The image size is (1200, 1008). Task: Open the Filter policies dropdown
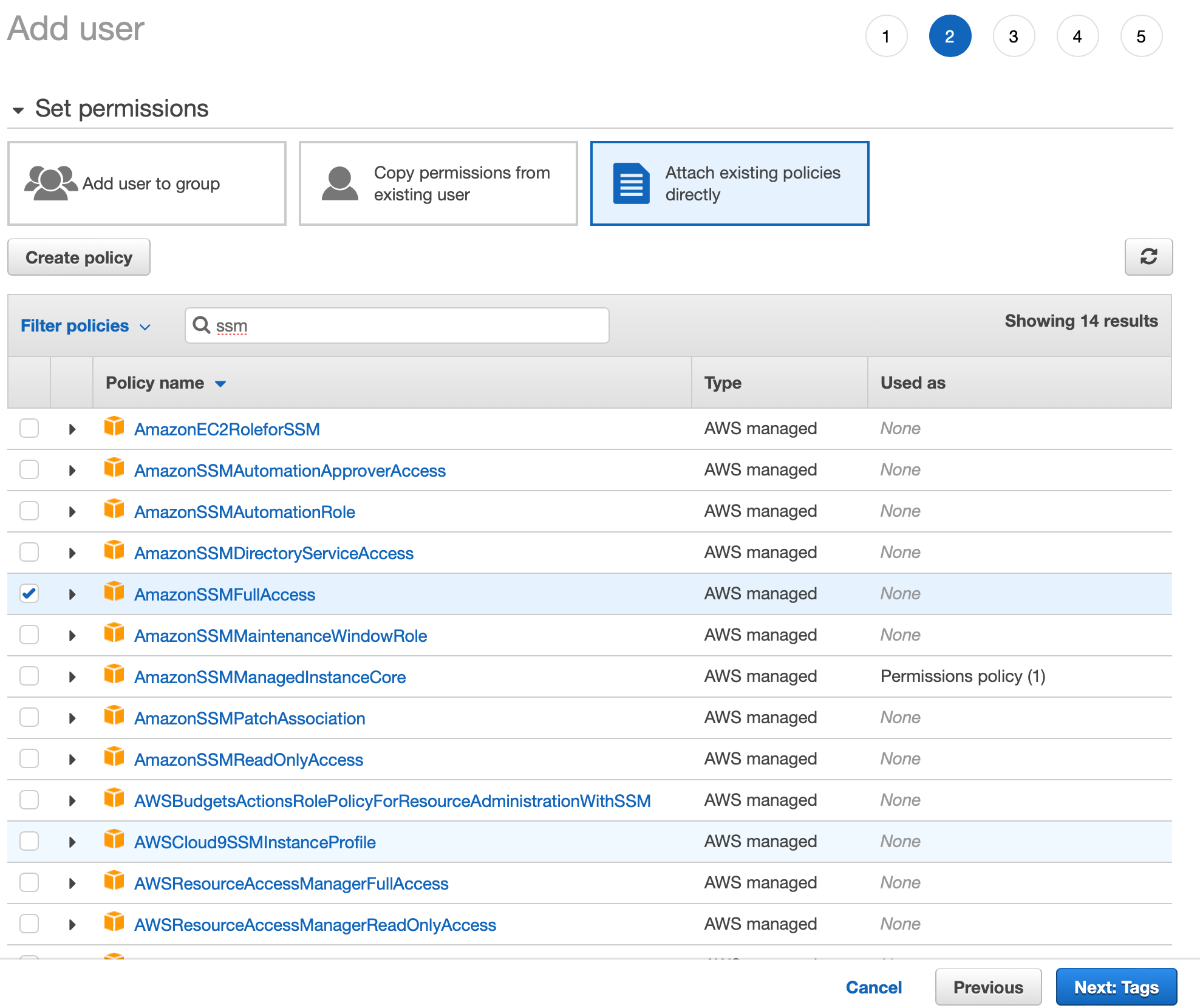pyautogui.click(x=86, y=326)
